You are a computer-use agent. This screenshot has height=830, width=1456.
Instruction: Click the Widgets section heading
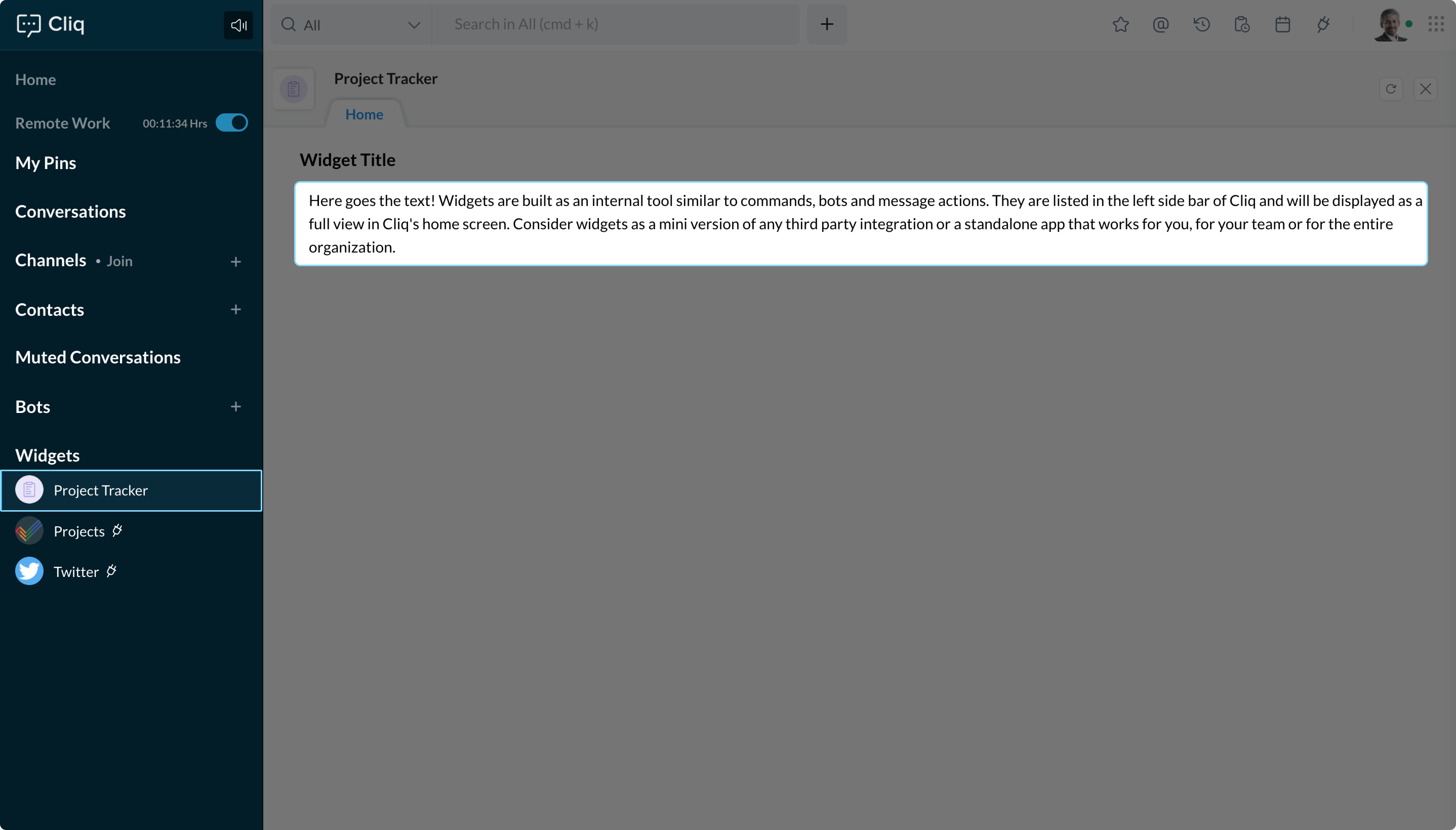(x=47, y=455)
